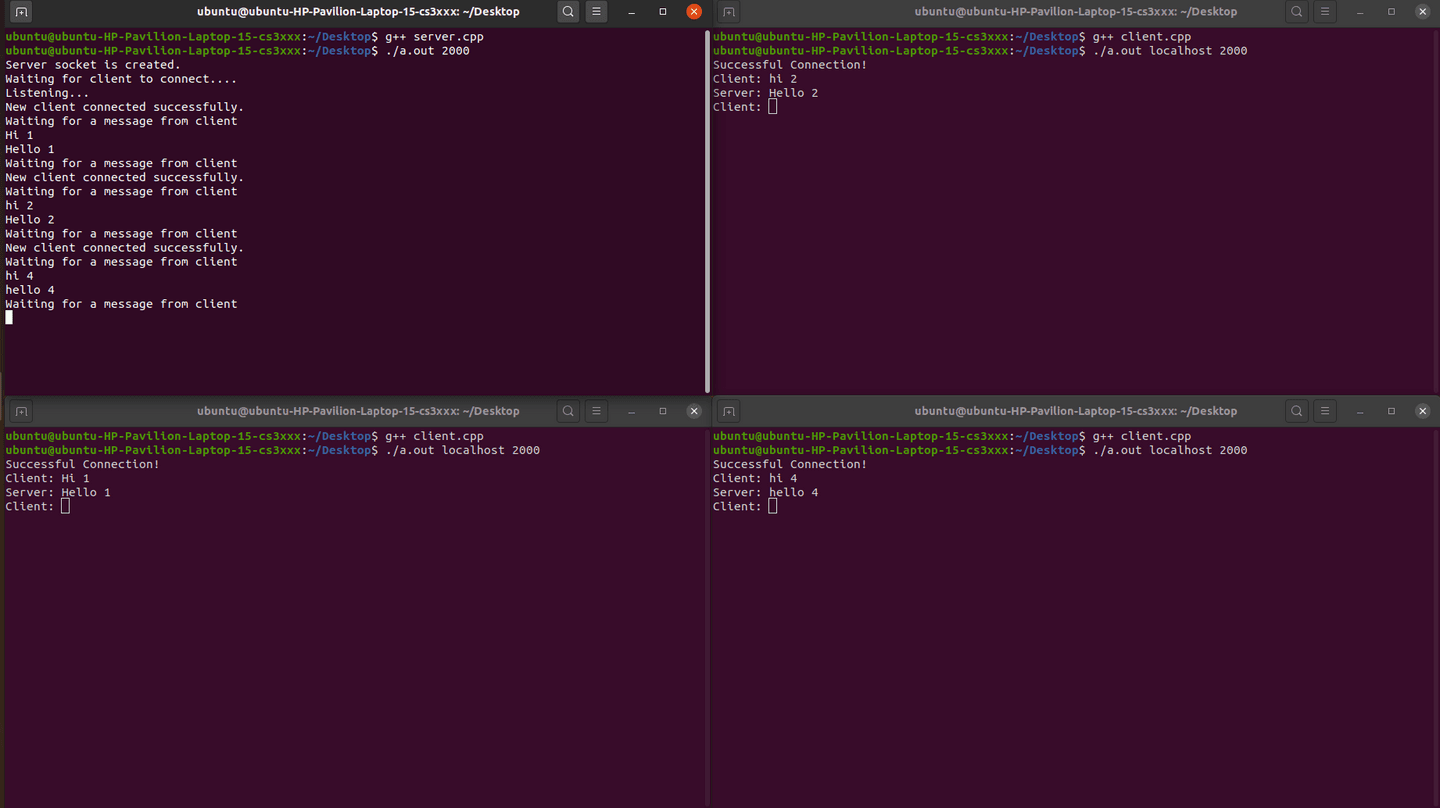The height and width of the screenshot is (808, 1440).
Task: Minimize the 'hi 4' client terminal
Action: [x=1359, y=411]
